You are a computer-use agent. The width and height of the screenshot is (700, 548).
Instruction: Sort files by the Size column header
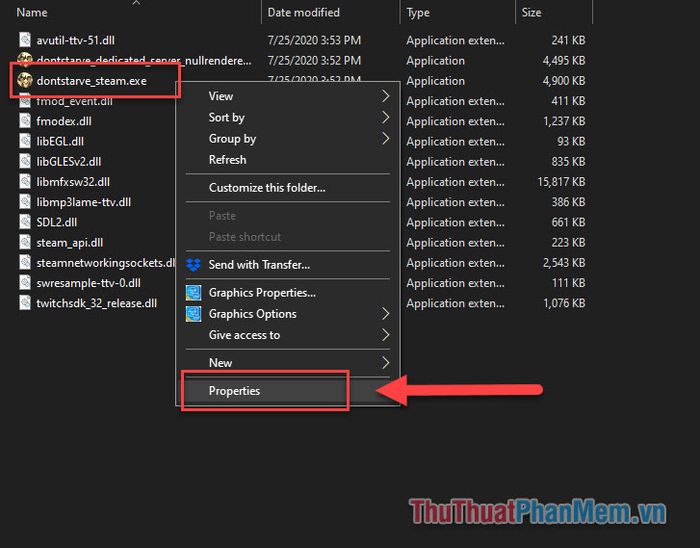[531, 12]
